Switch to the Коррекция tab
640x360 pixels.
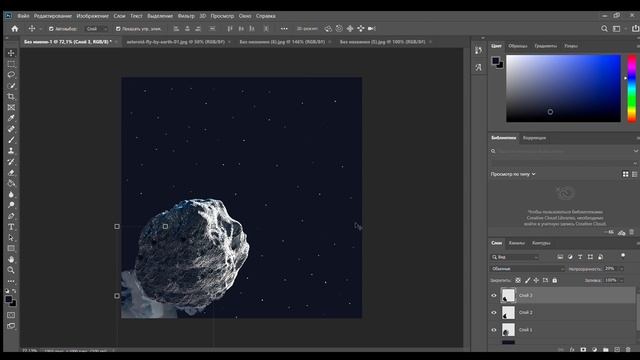534,138
